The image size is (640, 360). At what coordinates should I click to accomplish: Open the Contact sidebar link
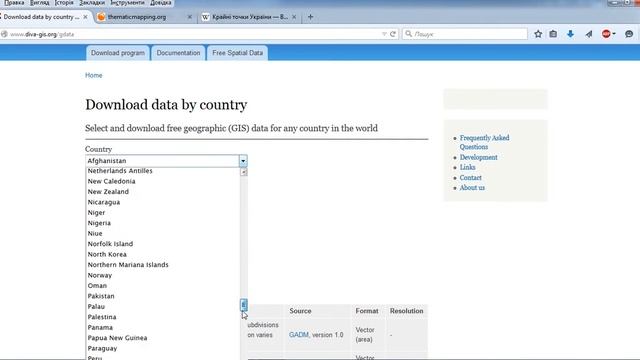coord(470,178)
